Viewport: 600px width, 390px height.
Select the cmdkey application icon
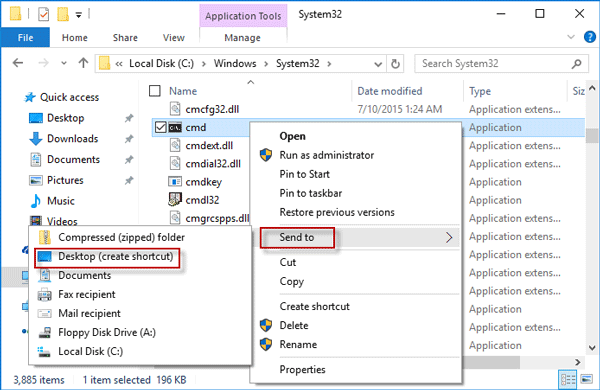point(175,181)
